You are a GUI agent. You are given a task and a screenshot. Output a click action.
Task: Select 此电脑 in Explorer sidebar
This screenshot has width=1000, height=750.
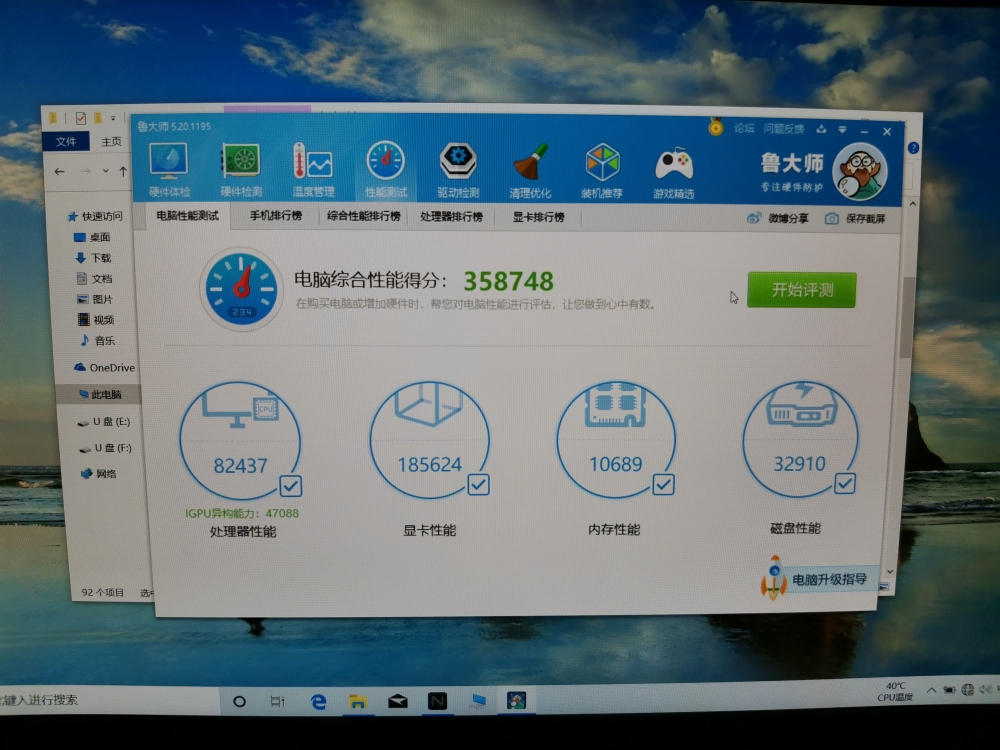pos(100,394)
